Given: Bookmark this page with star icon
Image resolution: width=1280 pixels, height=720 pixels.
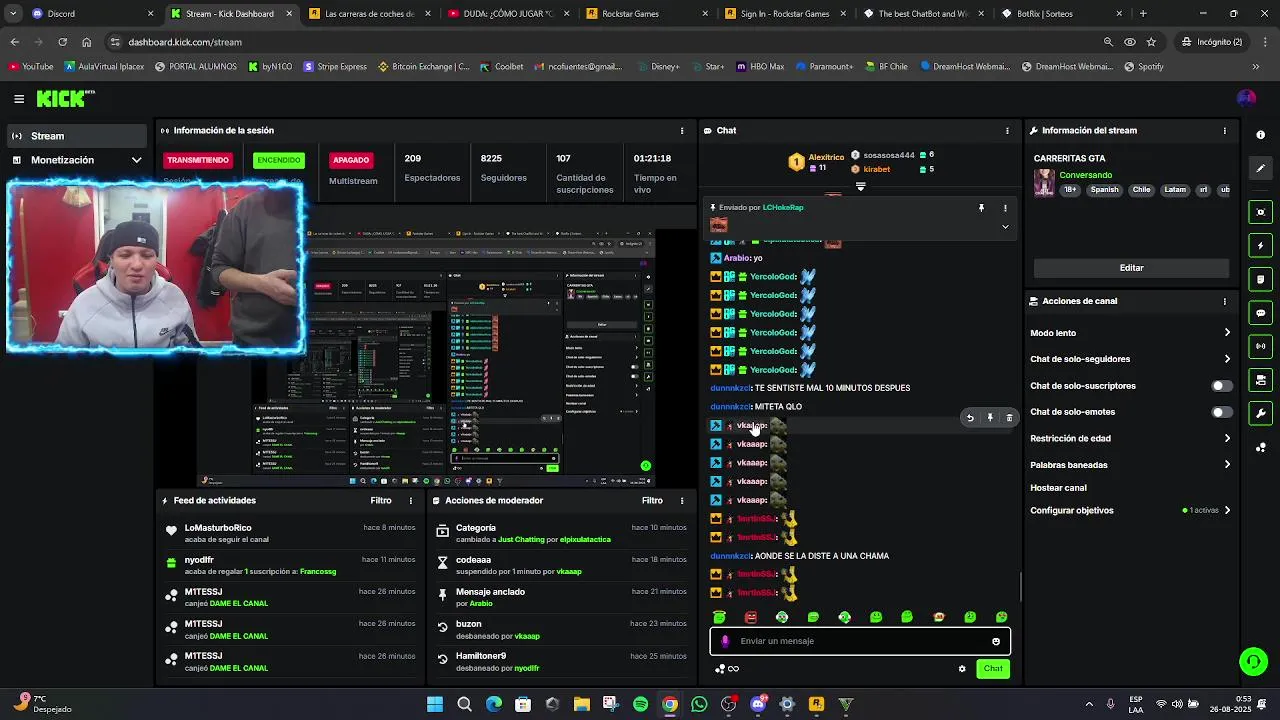Looking at the screenshot, I should coord(1151,42).
